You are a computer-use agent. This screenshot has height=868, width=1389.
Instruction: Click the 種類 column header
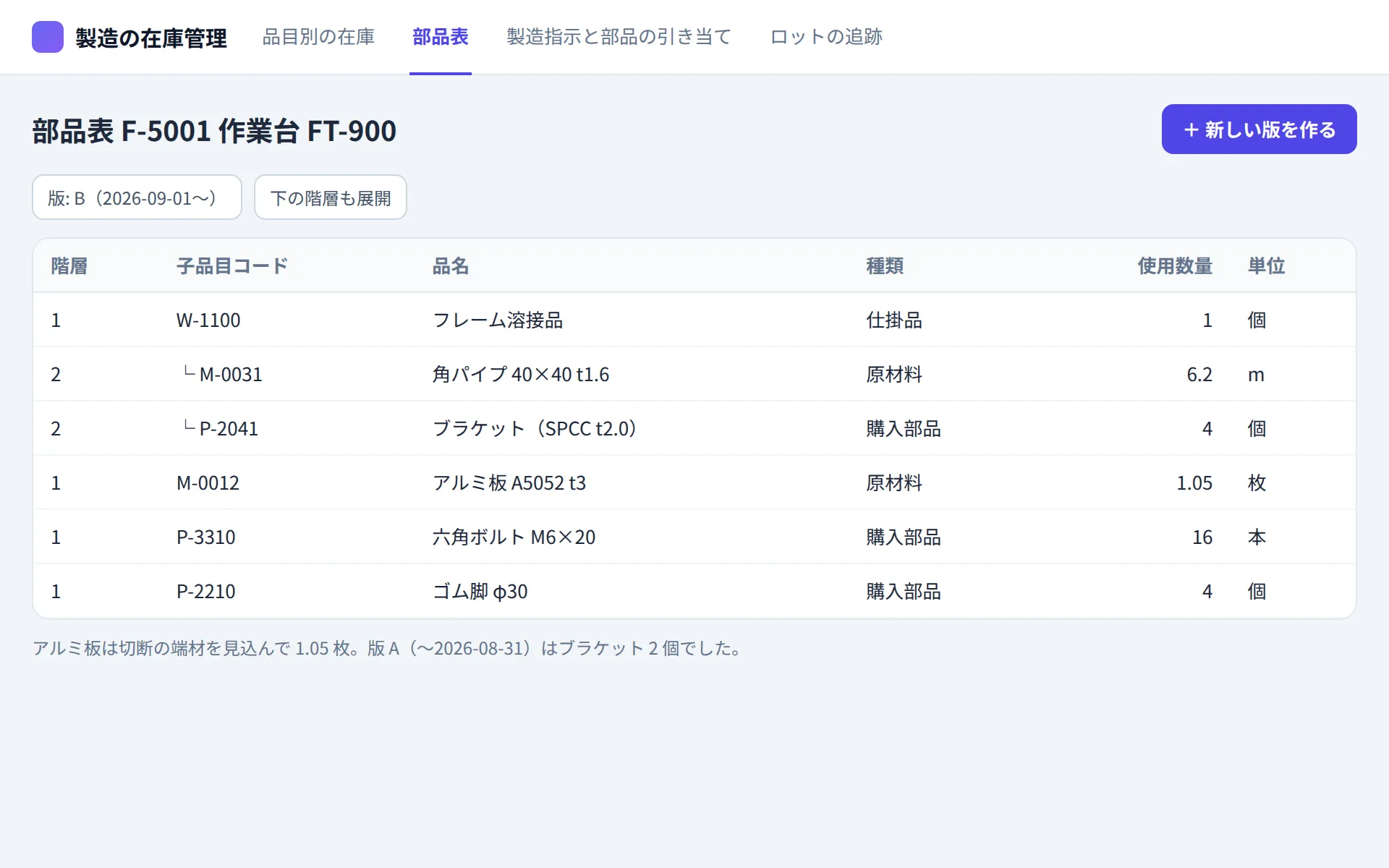coord(885,266)
